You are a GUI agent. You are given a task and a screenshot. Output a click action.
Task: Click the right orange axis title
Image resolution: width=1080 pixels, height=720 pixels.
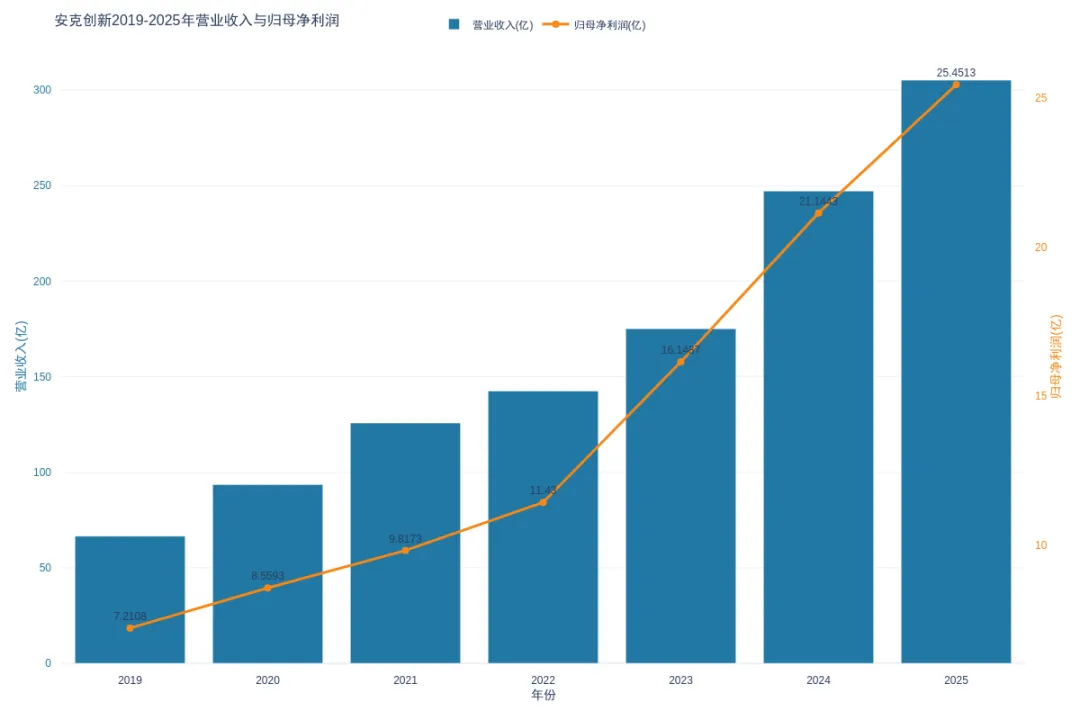pos(1056,356)
